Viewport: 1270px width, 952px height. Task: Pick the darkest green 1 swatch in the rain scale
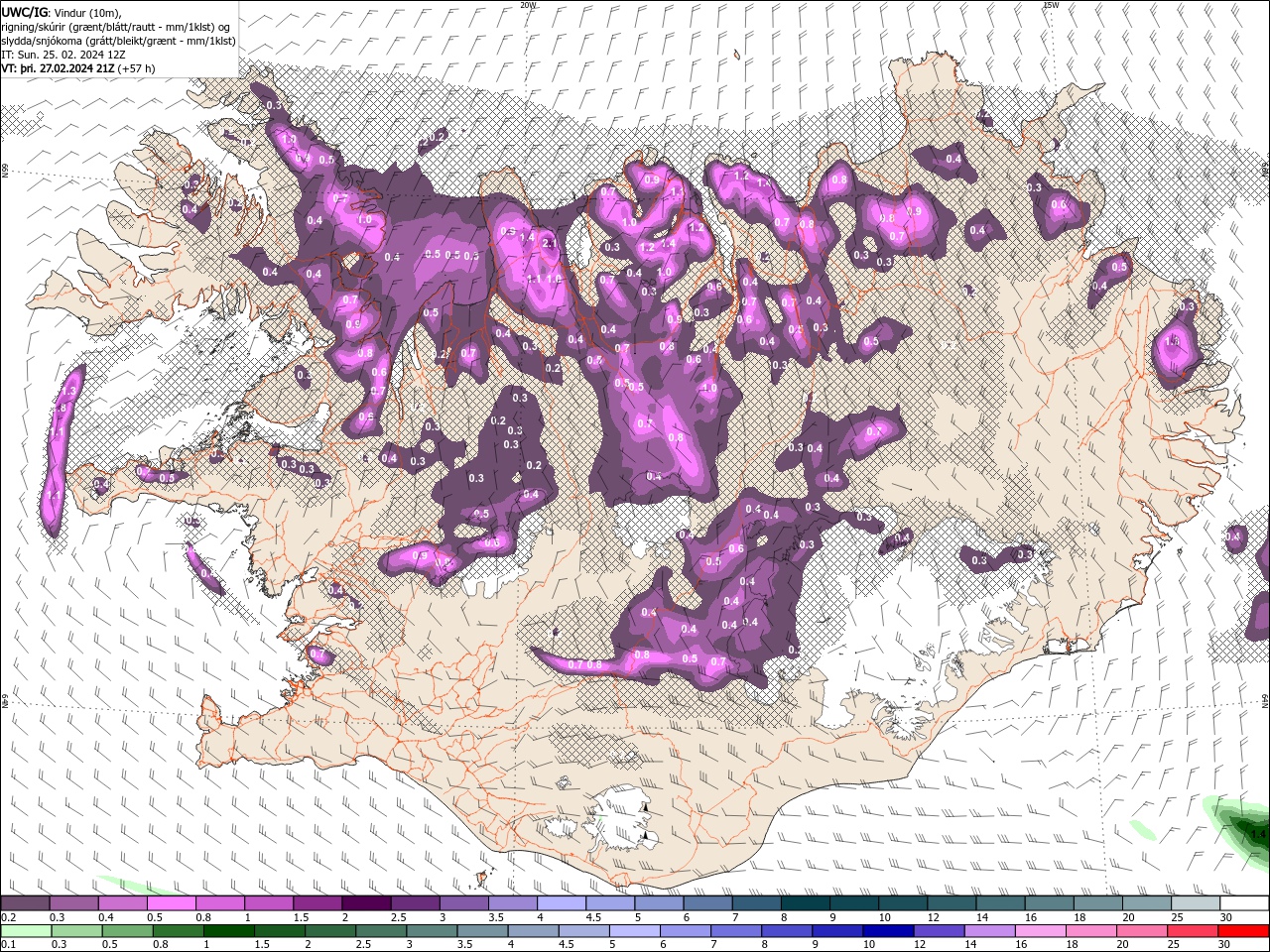click(x=228, y=930)
